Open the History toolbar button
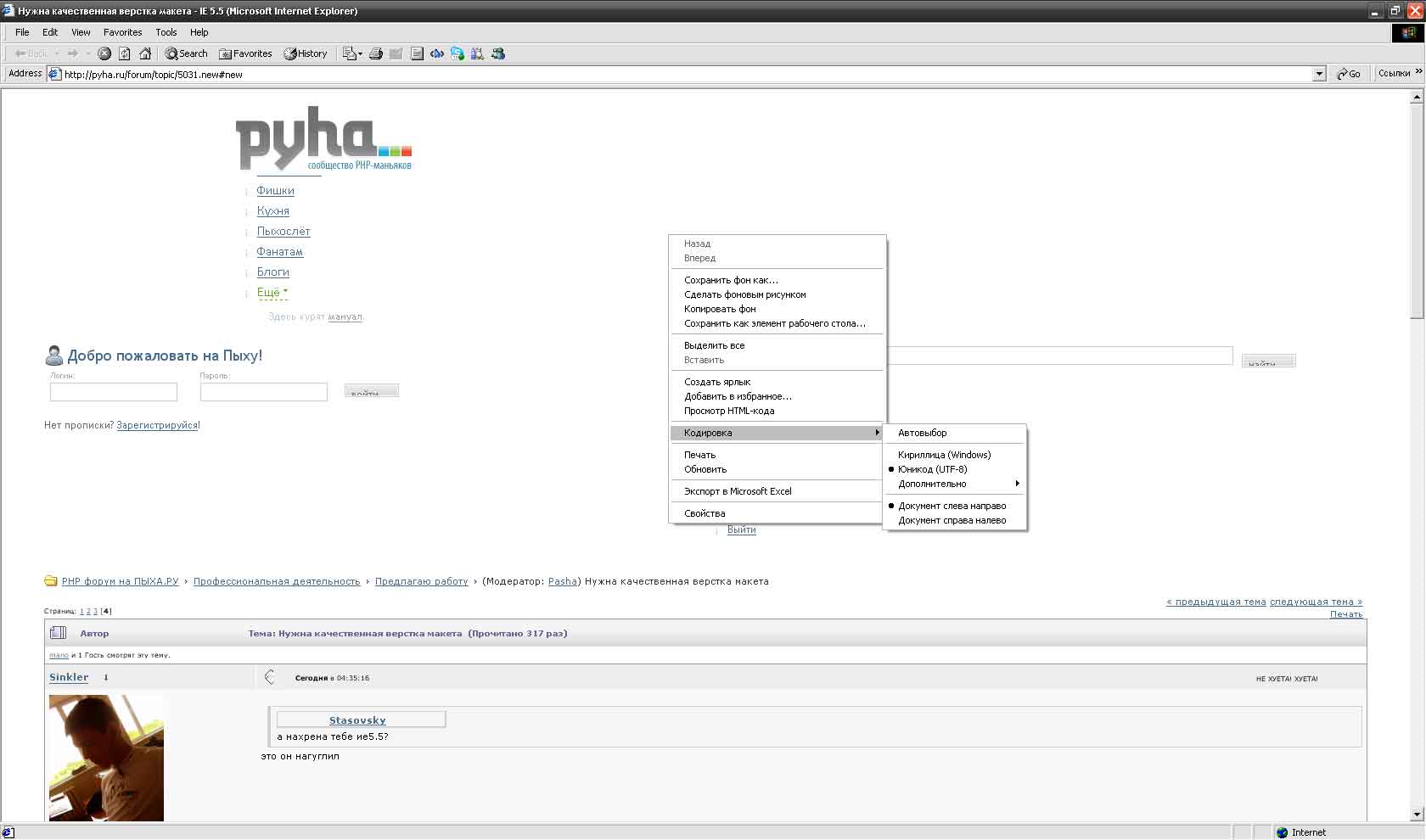Viewport: 1426px width, 840px height. coord(306,53)
